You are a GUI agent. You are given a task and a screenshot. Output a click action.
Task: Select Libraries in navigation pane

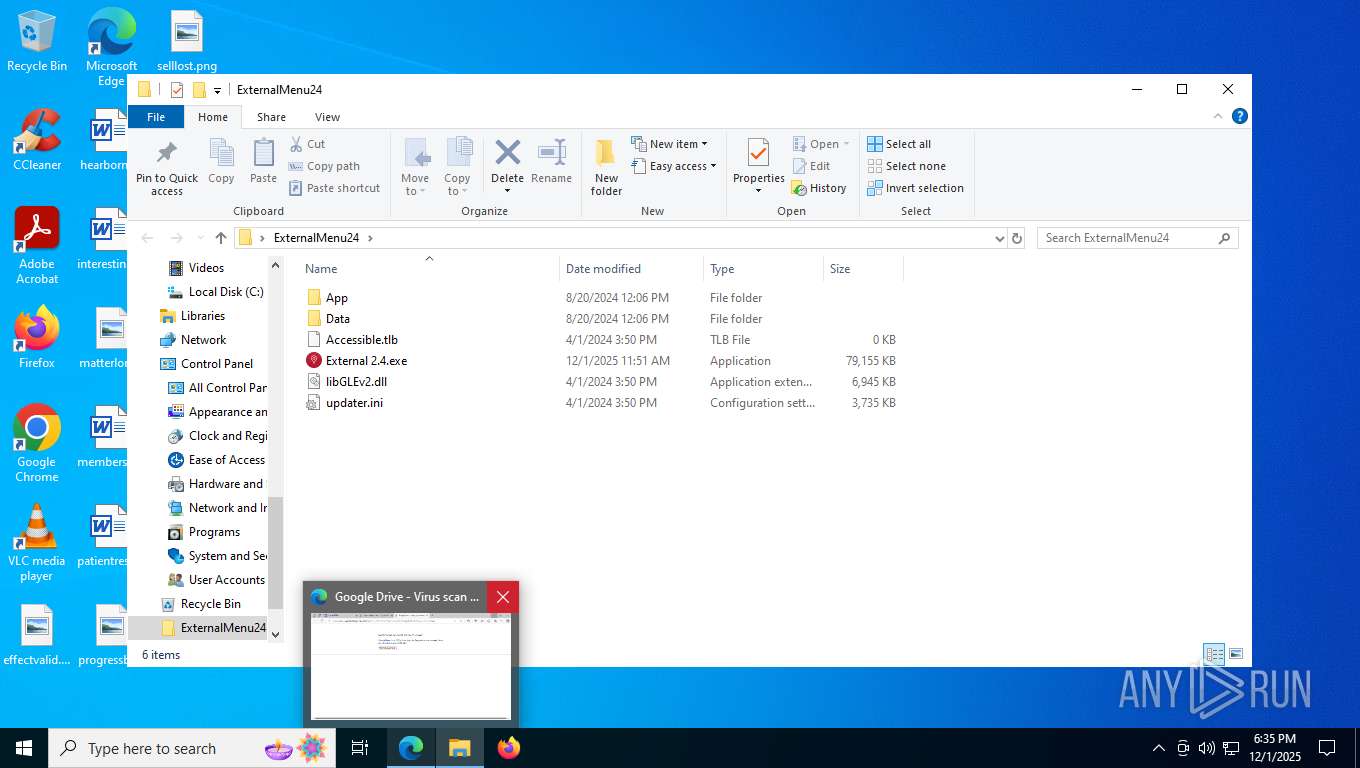tap(203, 316)
